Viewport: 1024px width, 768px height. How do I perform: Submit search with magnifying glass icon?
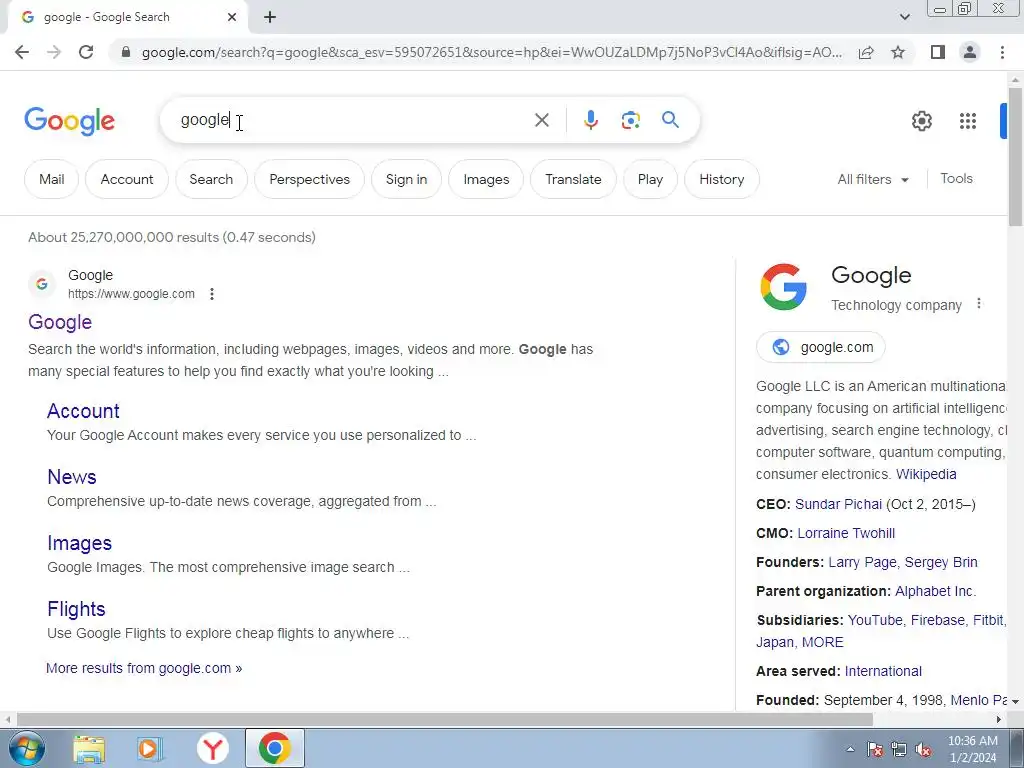(670, 120)
